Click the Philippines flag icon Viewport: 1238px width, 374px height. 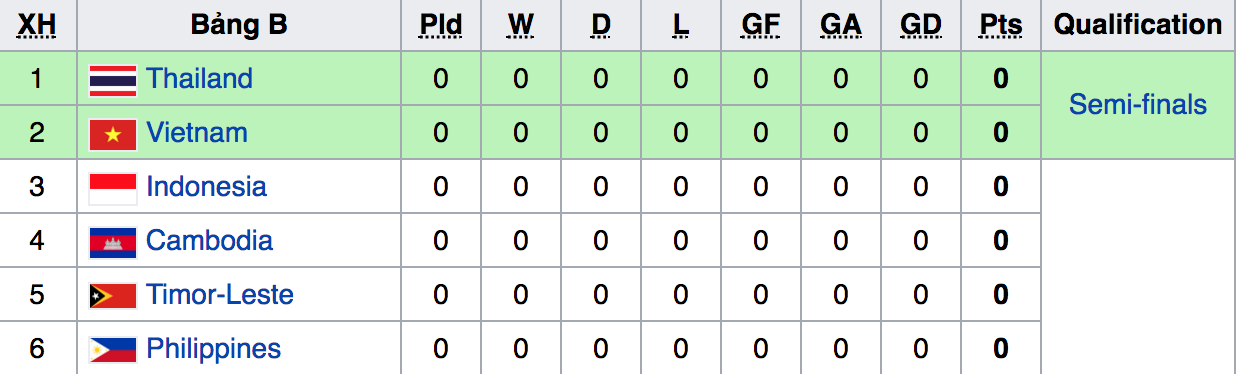(112, 350)
